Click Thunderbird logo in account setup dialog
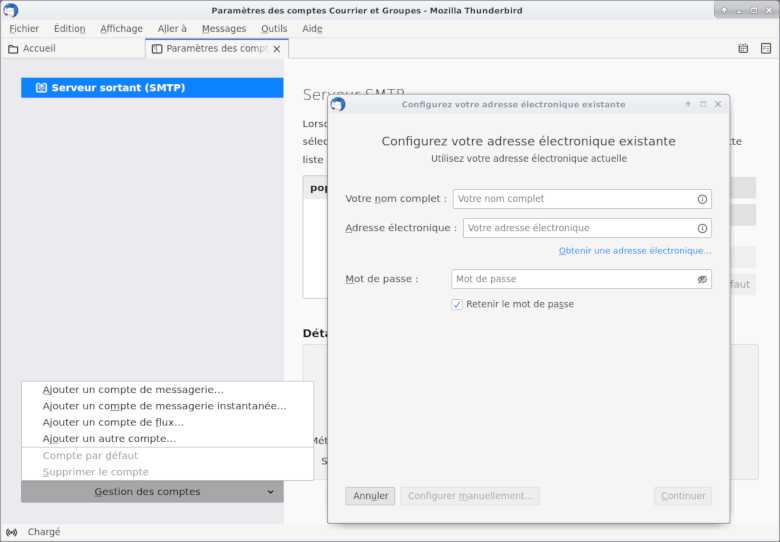The height and width of the screenshot is (542, 780). [338, 104]
